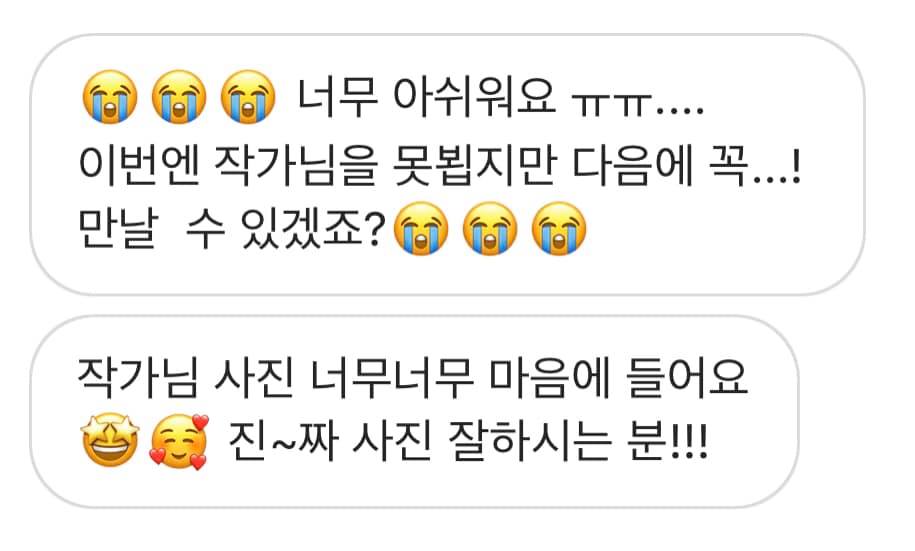Click the second crying emoji in the top row
Screen dimensions: 915x551
point(179,97)
